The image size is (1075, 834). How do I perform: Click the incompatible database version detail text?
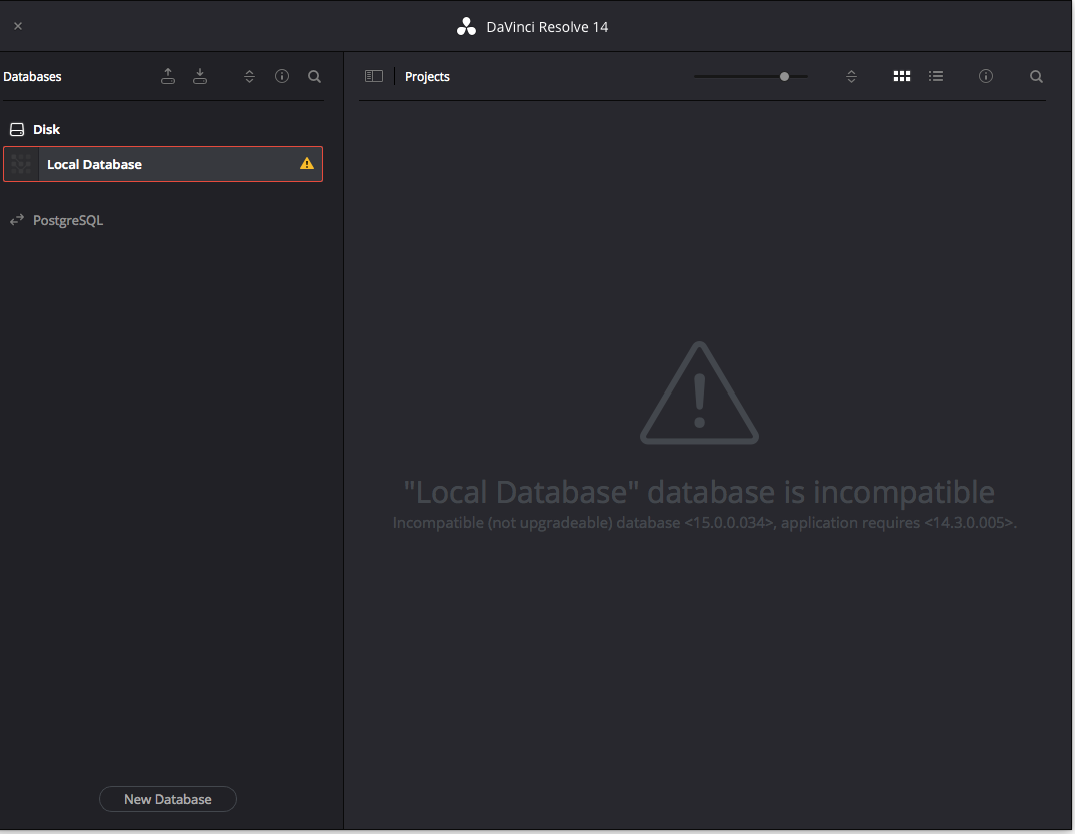coord(705,523)
